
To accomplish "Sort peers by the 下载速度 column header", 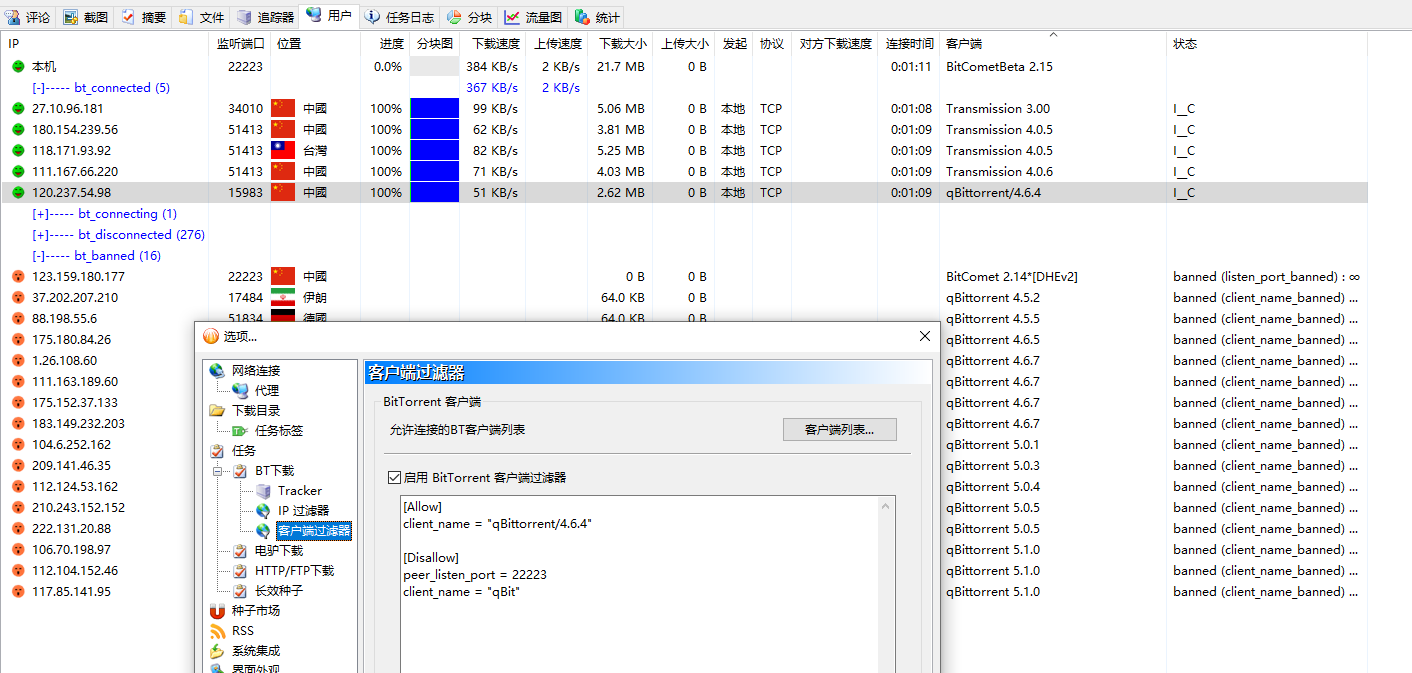I will tap(493, 44).
